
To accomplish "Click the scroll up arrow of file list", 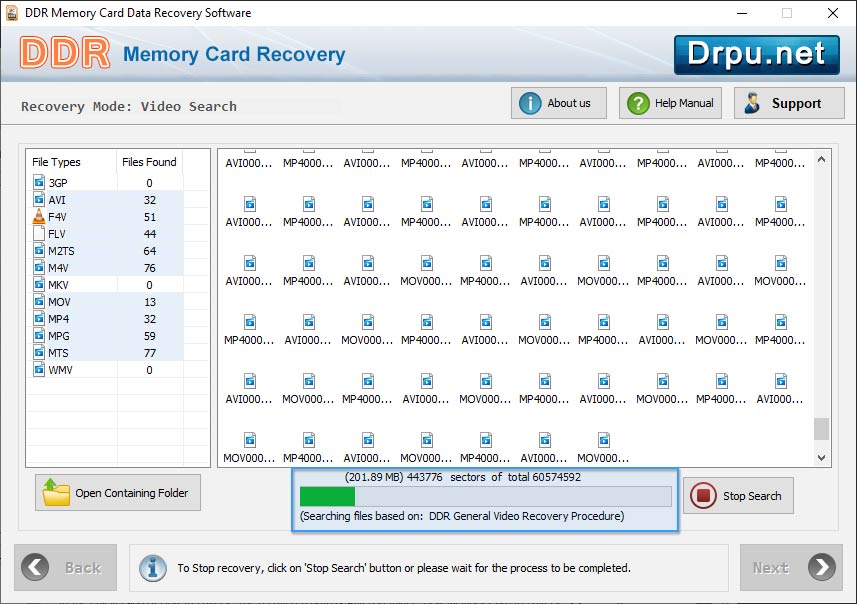I will pos(821,159).
